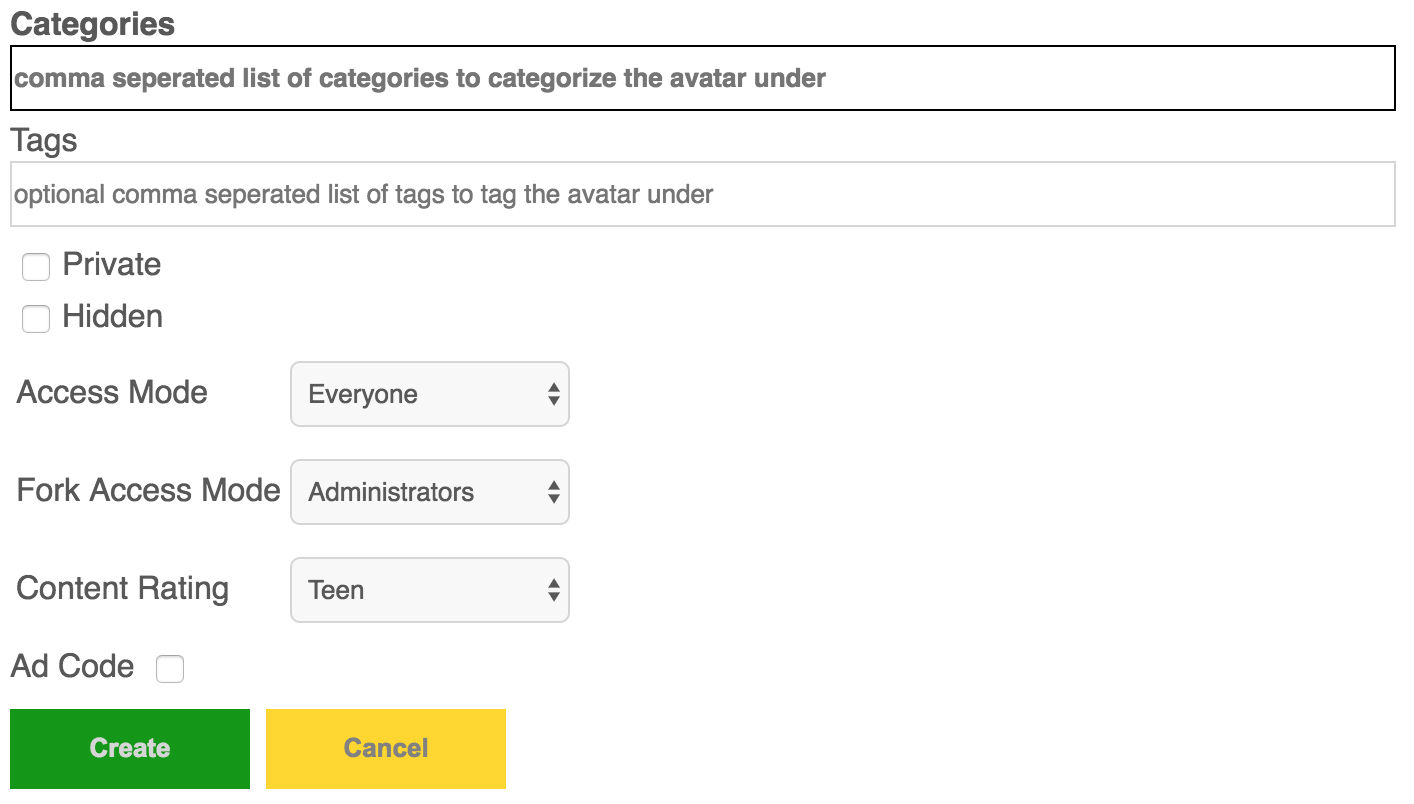The height and width of the screenshot is (804, 1414).
Task: Click the Tags field label
Action: tap(44, 141)
